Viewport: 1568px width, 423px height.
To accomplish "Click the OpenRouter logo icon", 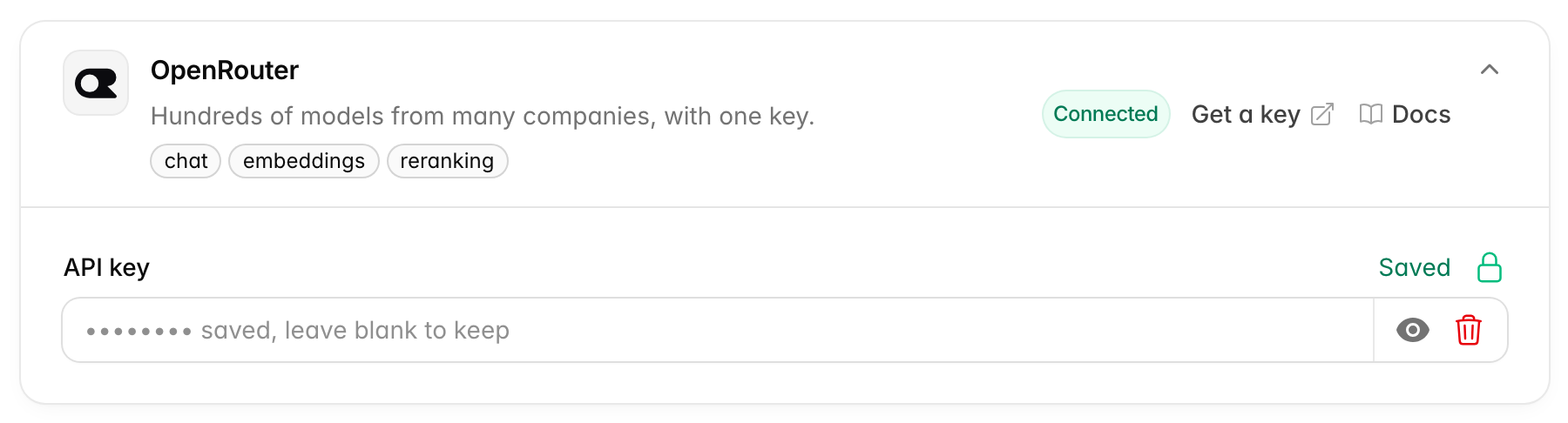I will tap(96, 83).
